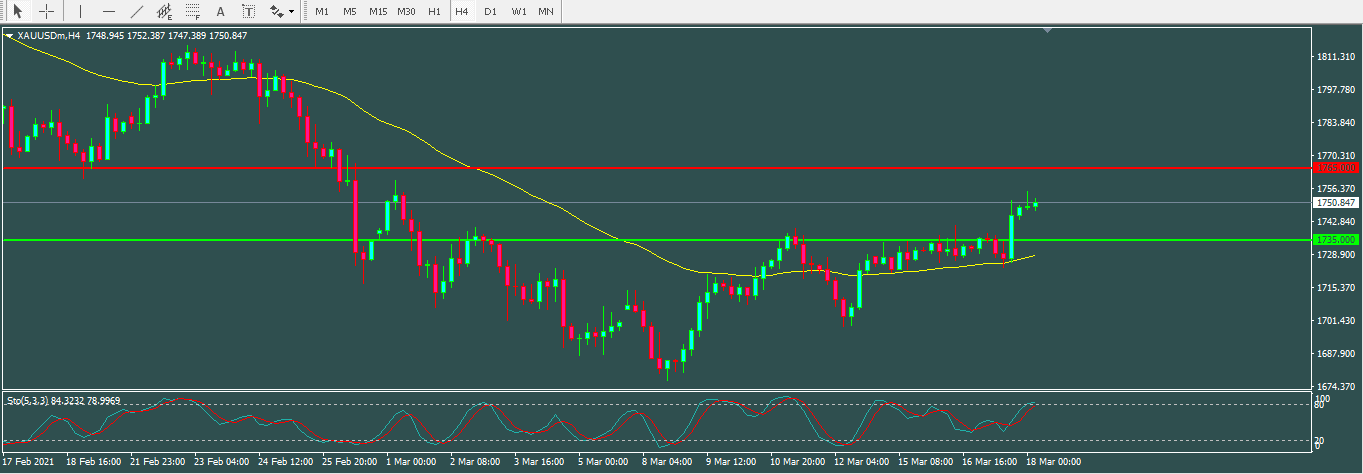Toggle the H4 timeframe button
Screen dimensions: 1363x474
[x=461, y=12]
